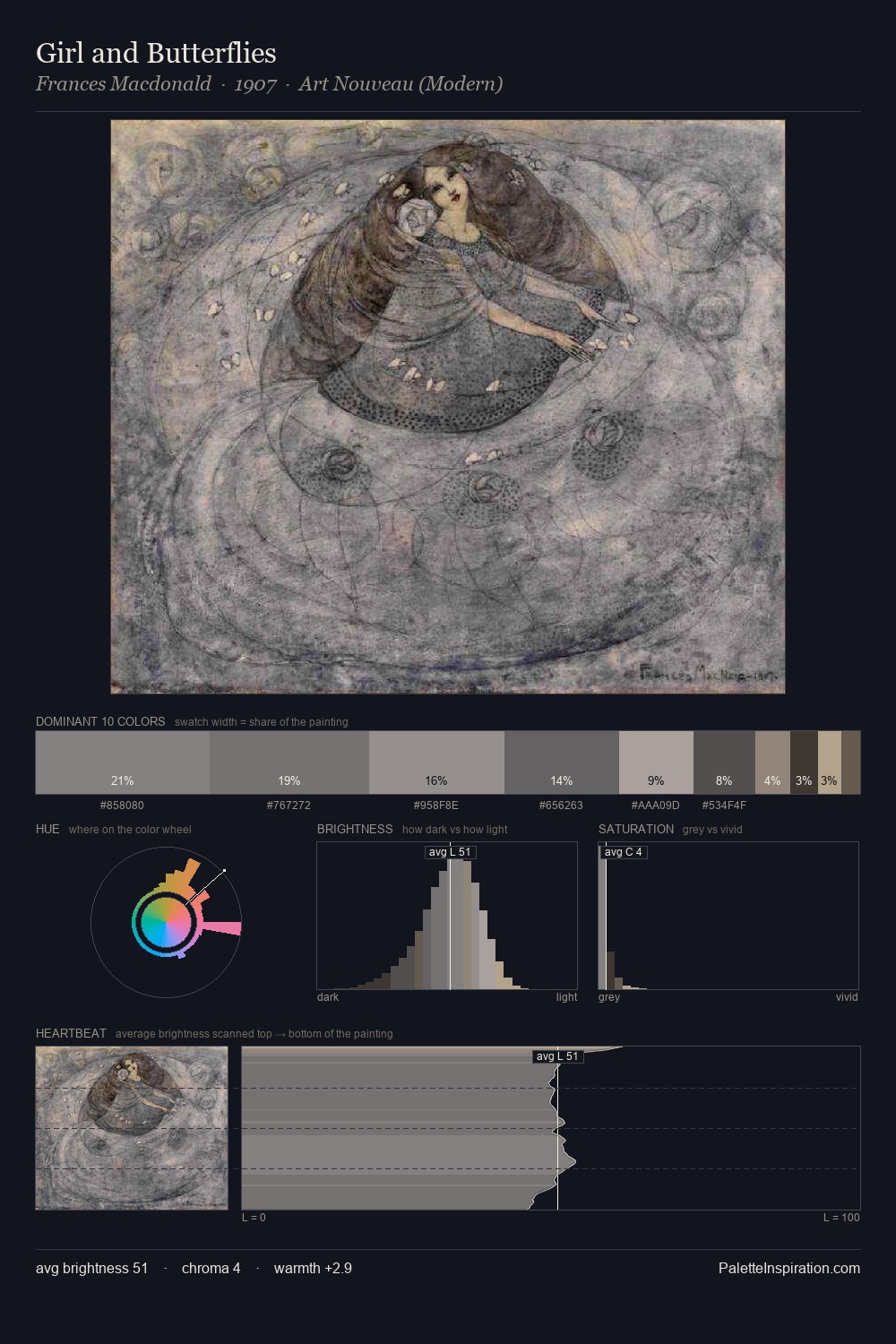Screen dimensions: 896x1344
Task: Open the main Girl and Butterflies painting
Action: (x=448, y=407)
